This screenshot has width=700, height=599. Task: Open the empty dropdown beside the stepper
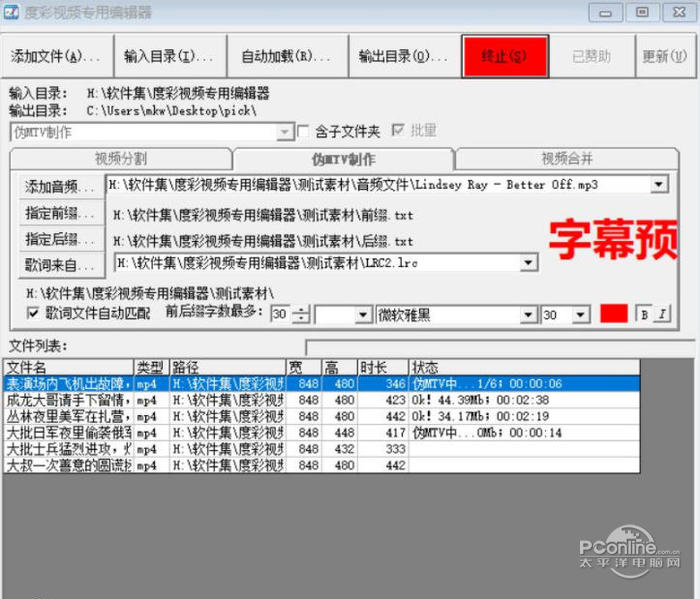tap(363, 315)
